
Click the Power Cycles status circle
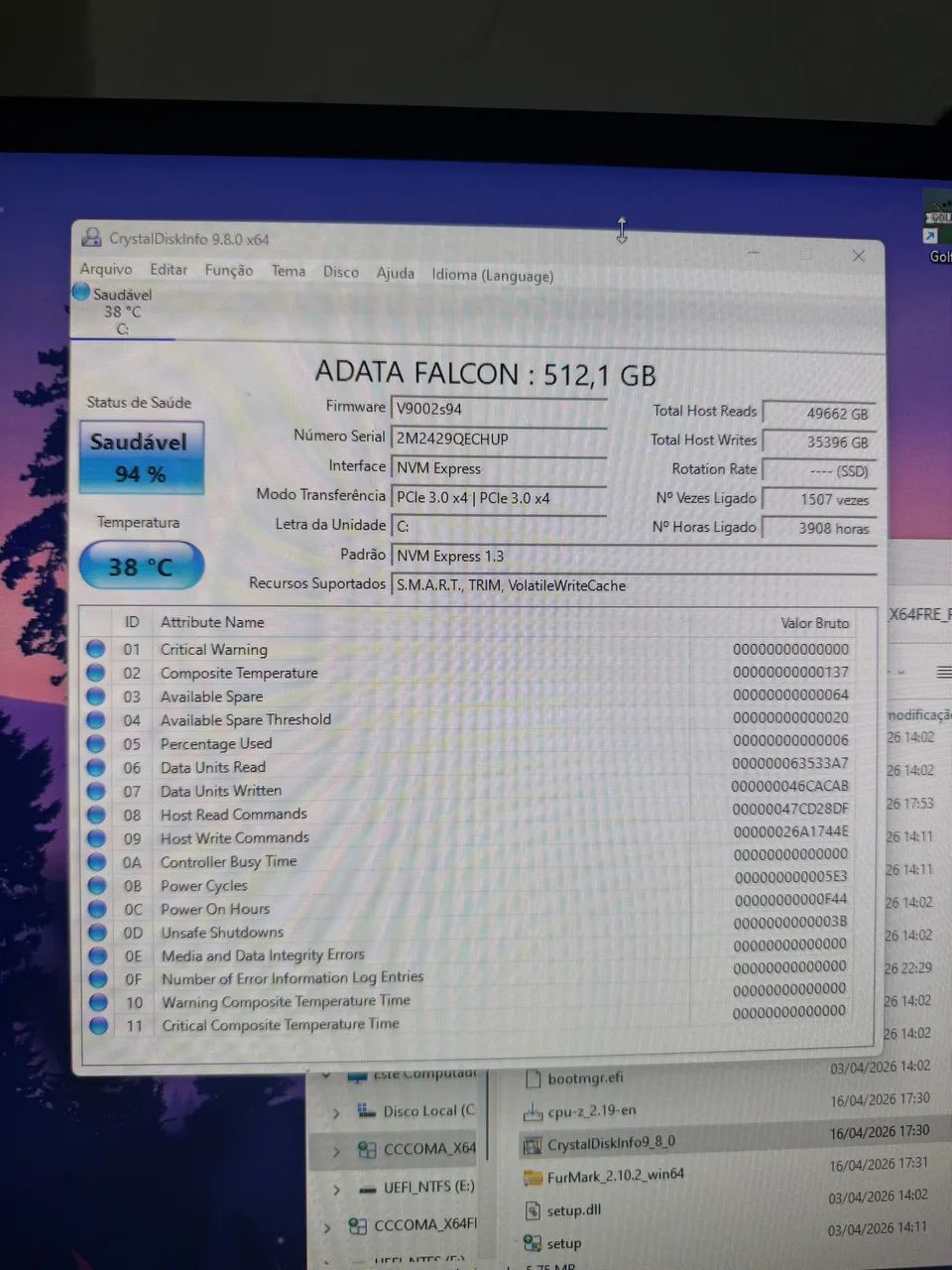pos(97,885)
